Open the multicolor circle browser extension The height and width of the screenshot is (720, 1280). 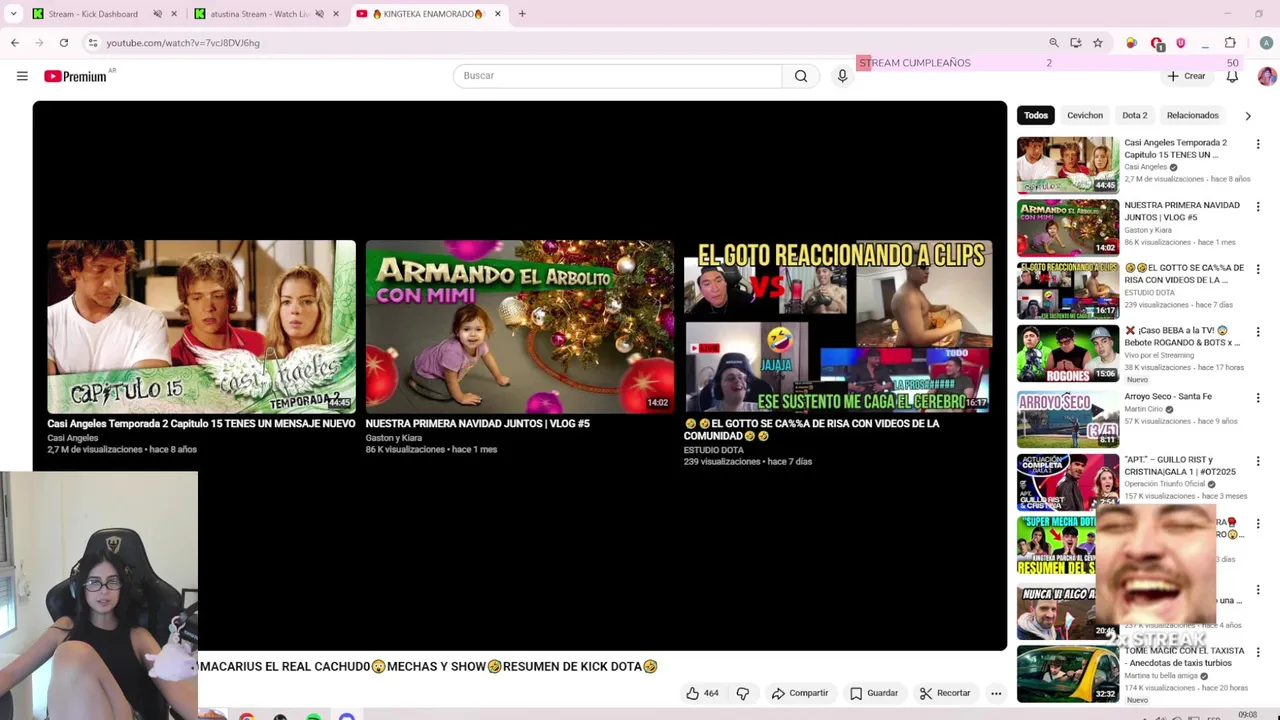tap(1131, 43)
